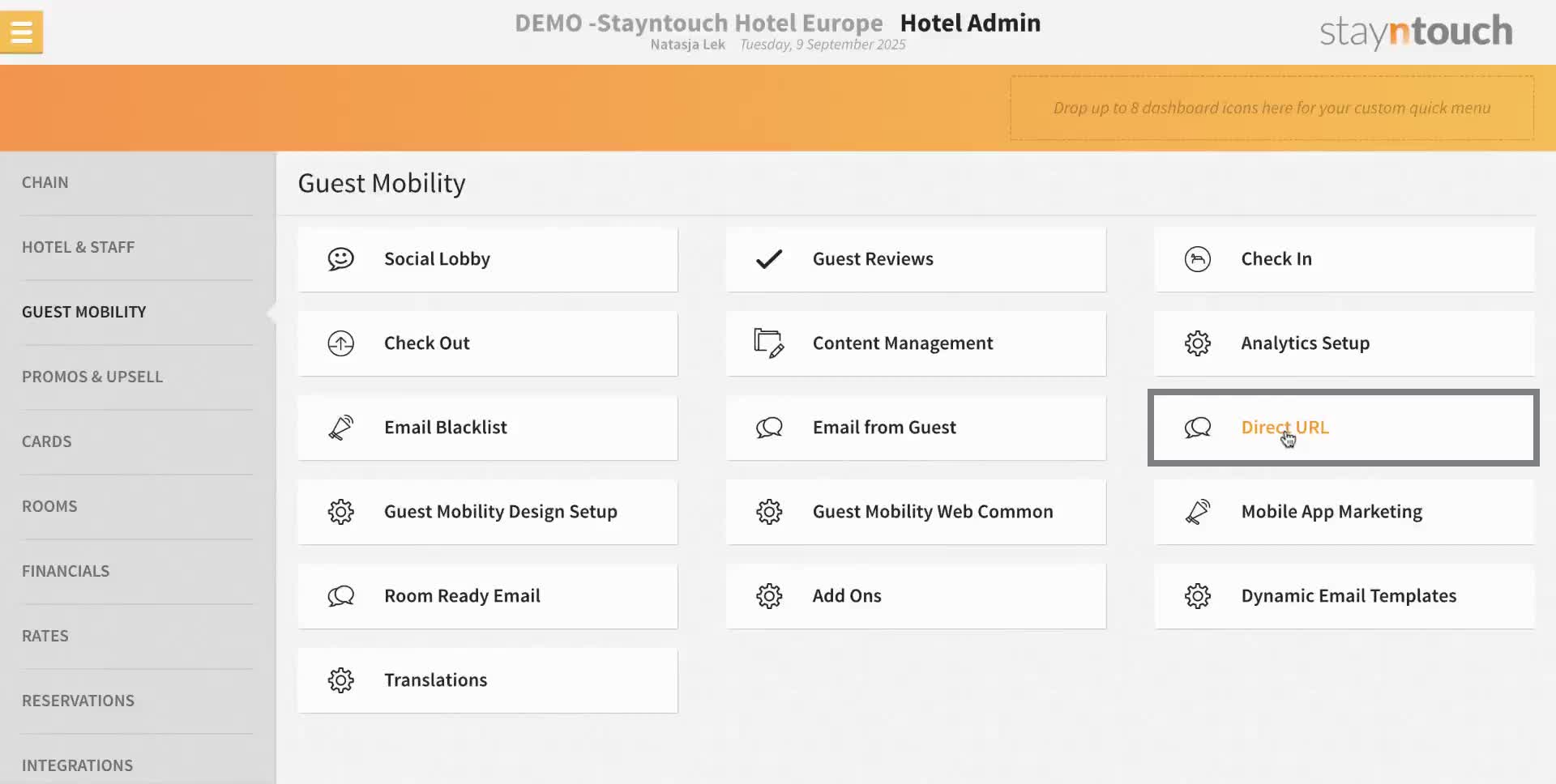The image size is (1556, 784).
Task: Click the date Tuesday, 9 September 2025
Action: tap(823, 45)
